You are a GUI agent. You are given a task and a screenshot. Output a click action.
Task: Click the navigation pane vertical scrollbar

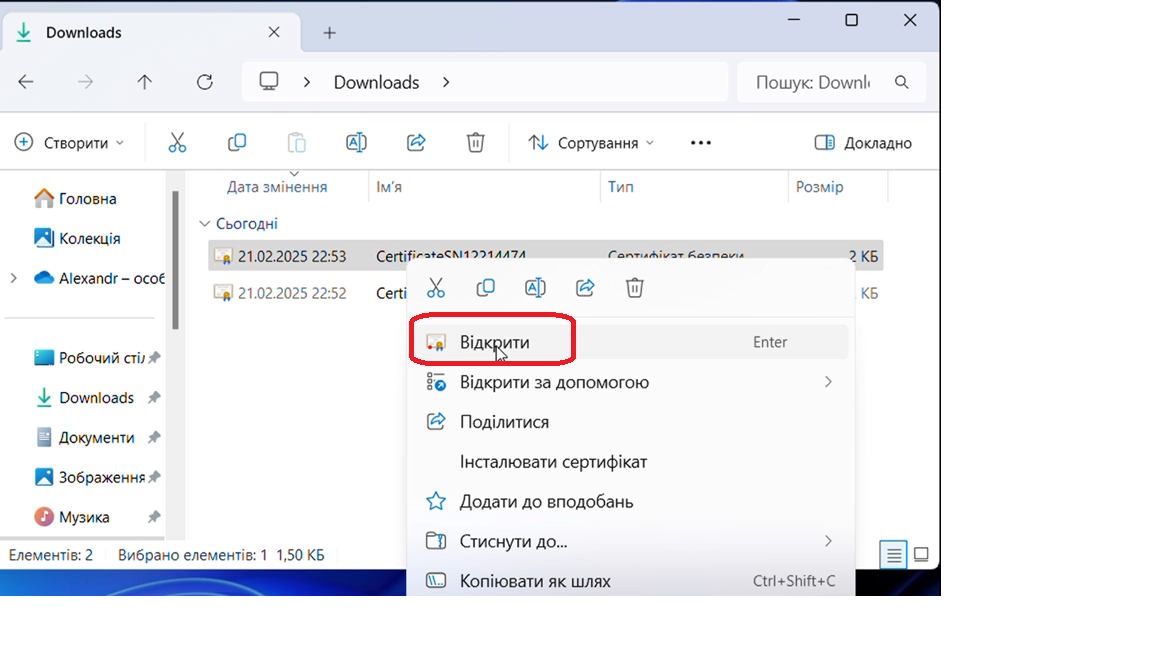(176, 260)
